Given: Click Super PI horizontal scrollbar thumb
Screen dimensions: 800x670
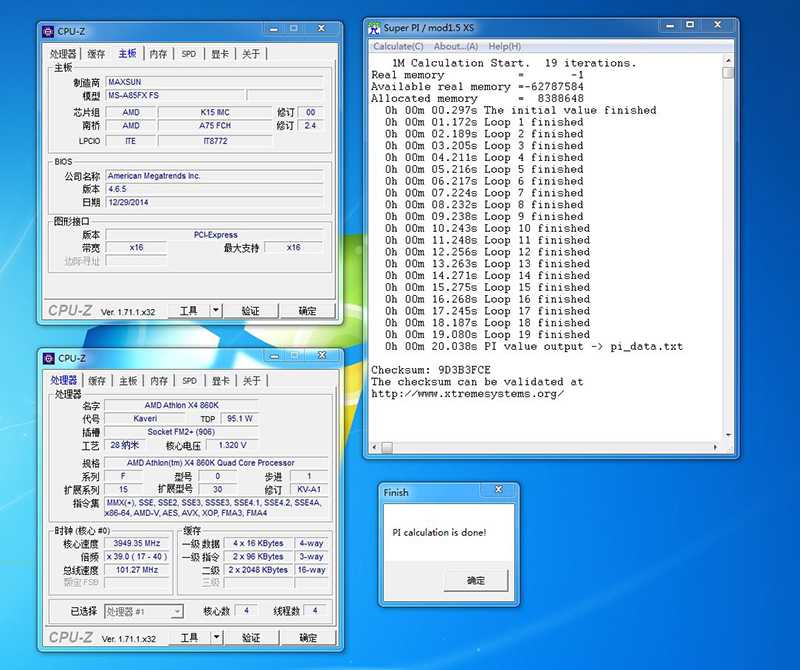Looking at the screenshot, I should 387,448.
